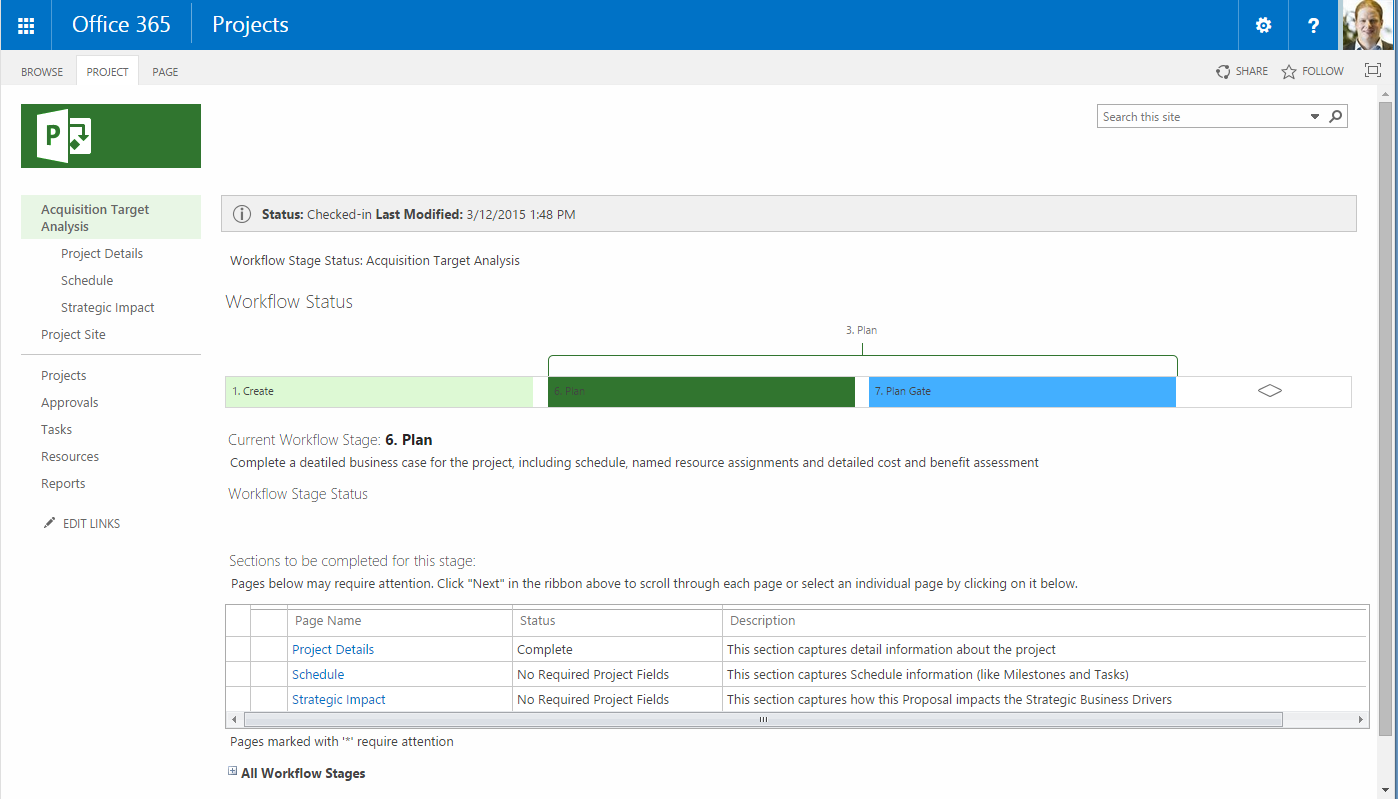The width and height of the screenshot is (1398, 799).
Task: Switch to the Browse tab
Action: pos(42,72)
